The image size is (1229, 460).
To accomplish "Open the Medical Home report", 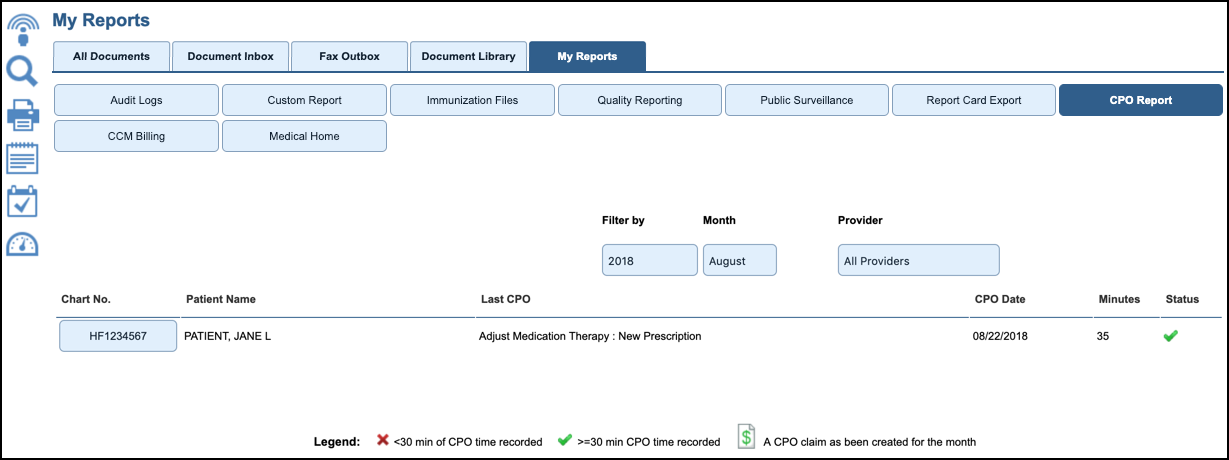I will 304,136.
